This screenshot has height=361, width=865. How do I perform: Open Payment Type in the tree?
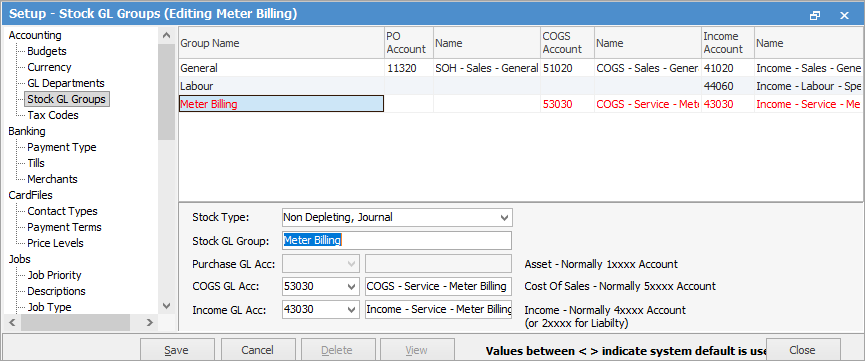point(62,147)
